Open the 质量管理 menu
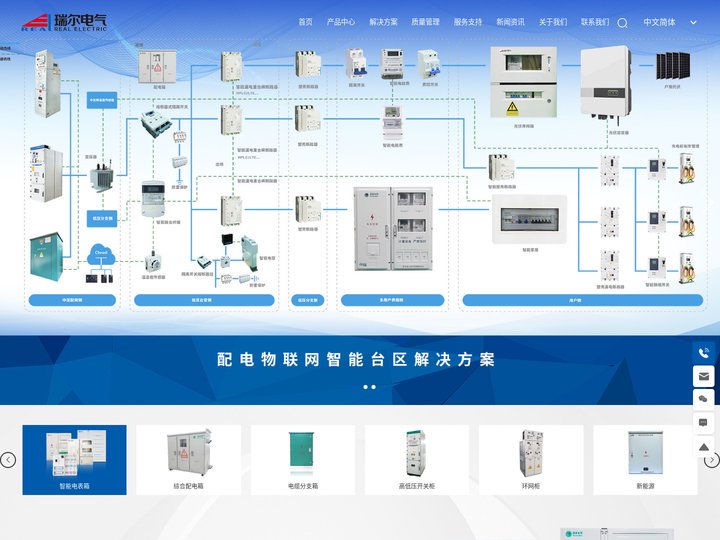720x540 pixels. tap(426, 22)
